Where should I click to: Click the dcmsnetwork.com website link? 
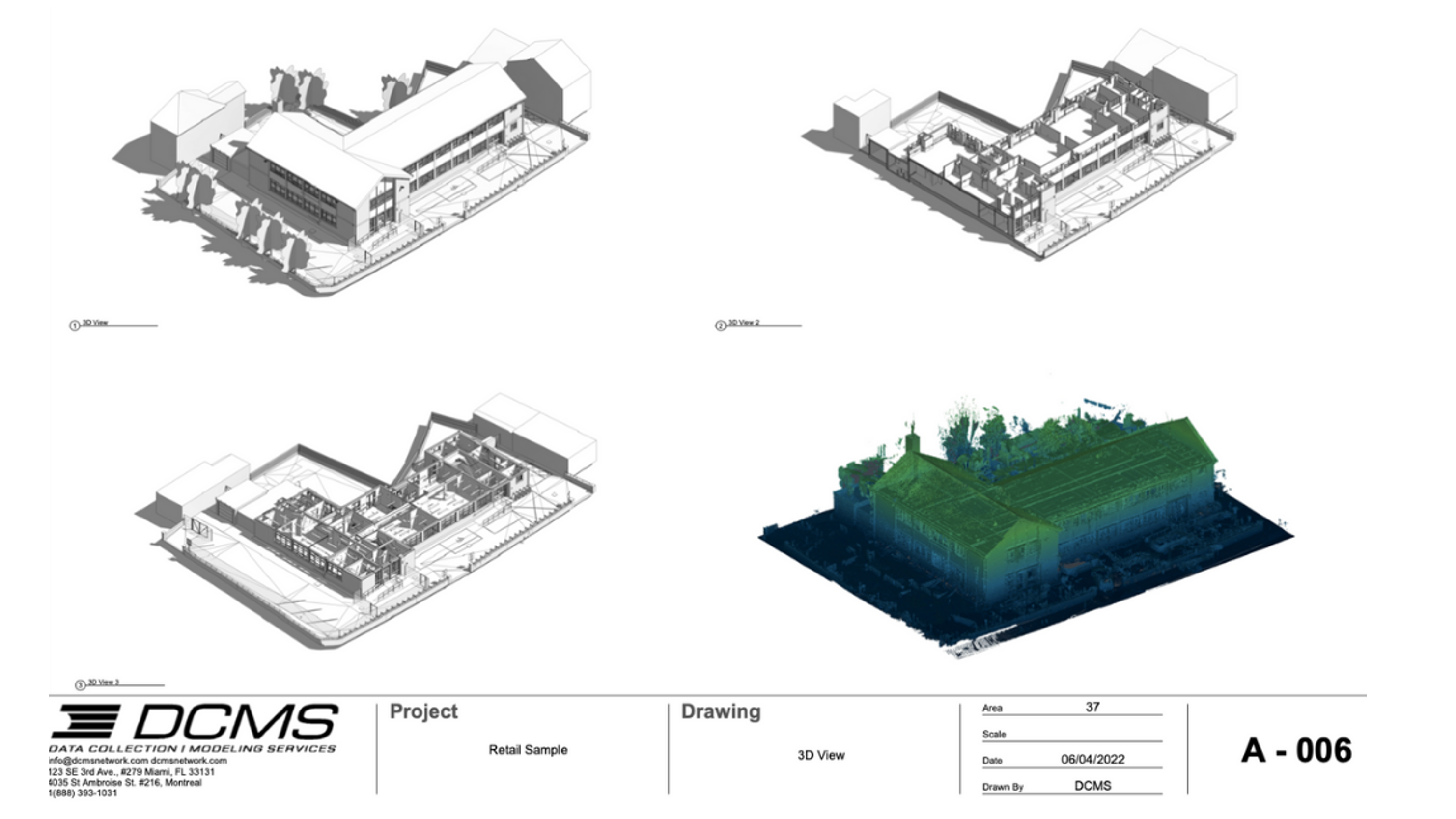pyautogui.click(x=189, y=761)
